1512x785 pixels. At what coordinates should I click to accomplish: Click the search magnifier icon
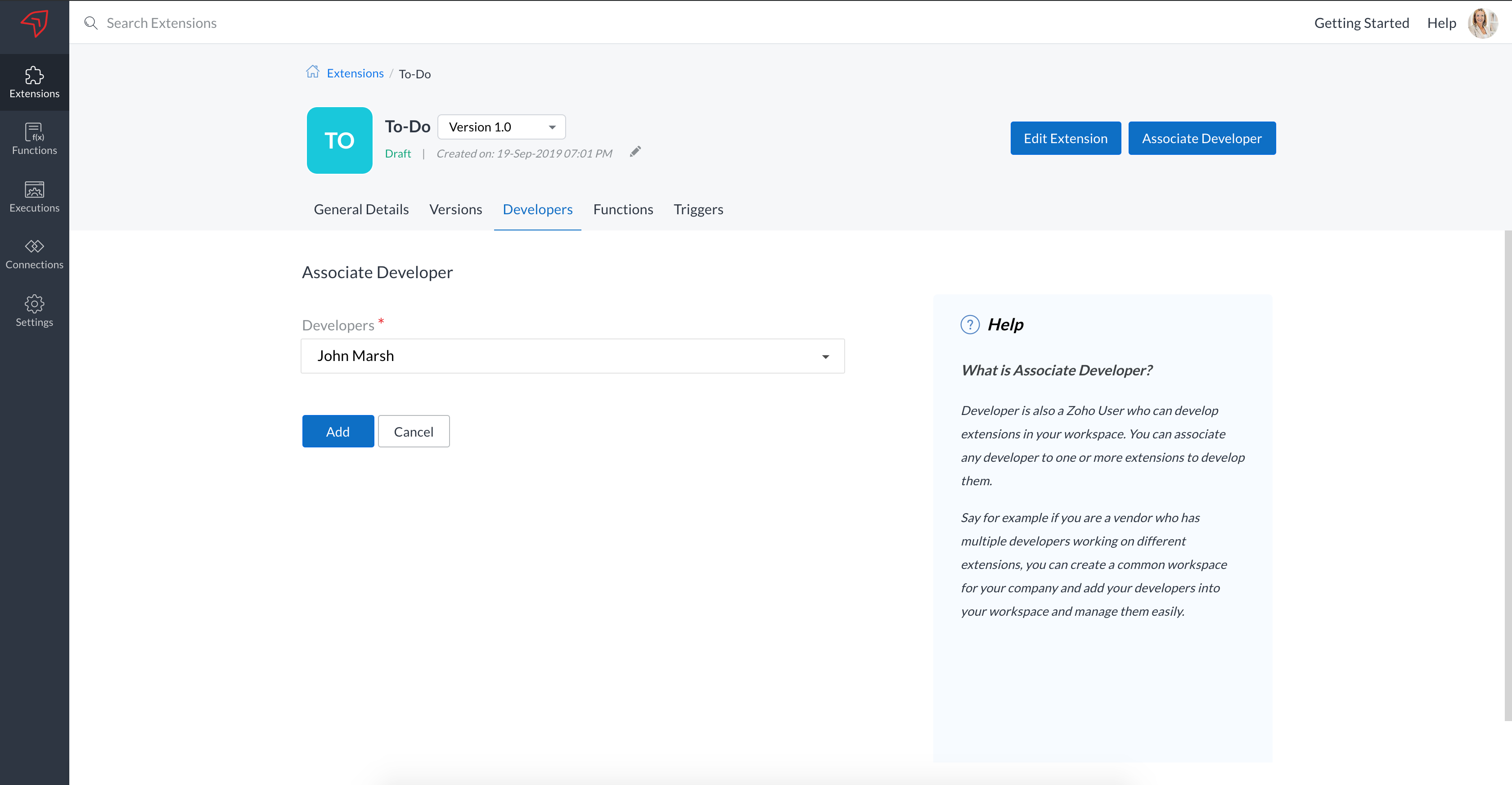click(91, 23)
